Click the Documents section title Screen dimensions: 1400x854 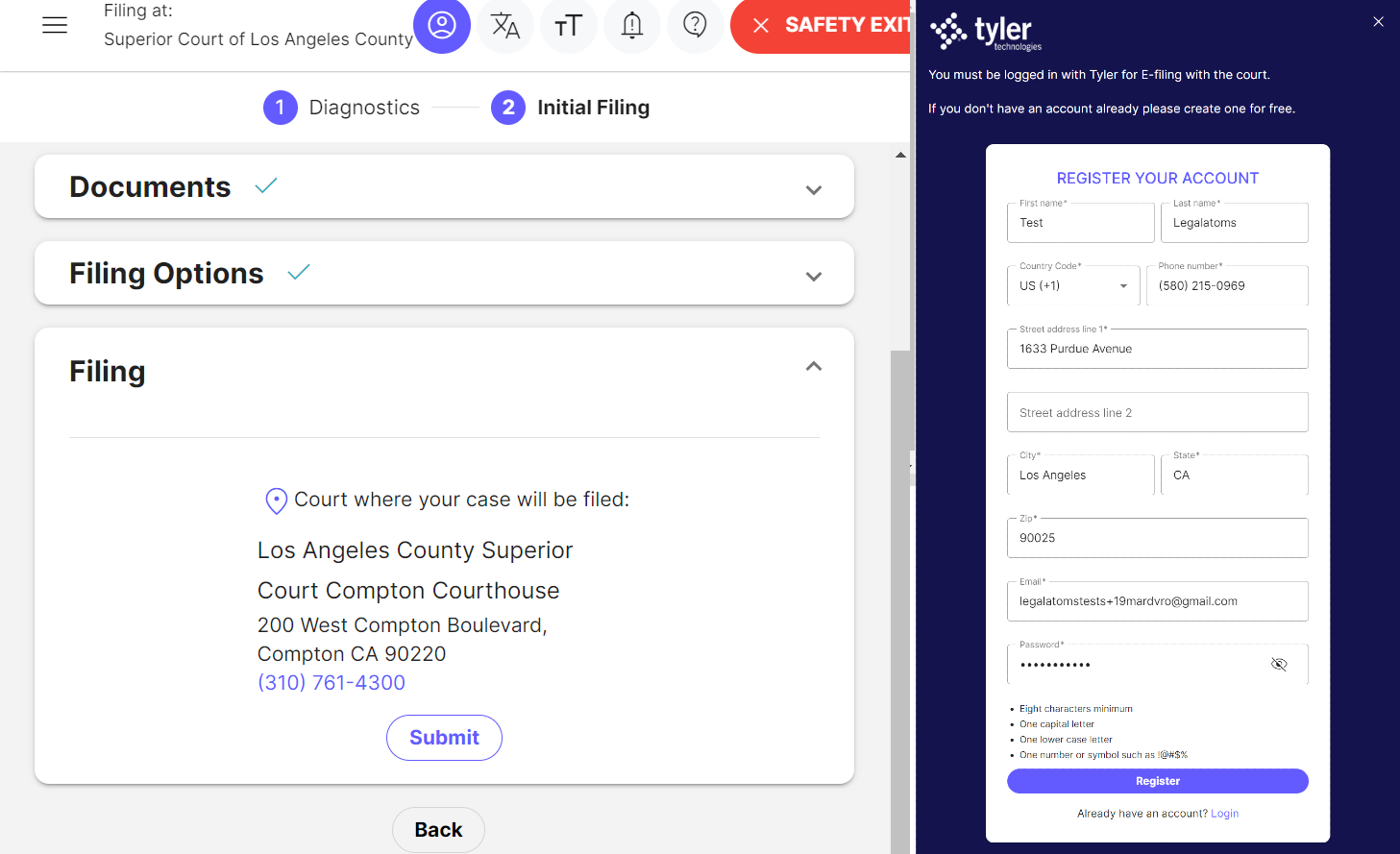point(150,186)
